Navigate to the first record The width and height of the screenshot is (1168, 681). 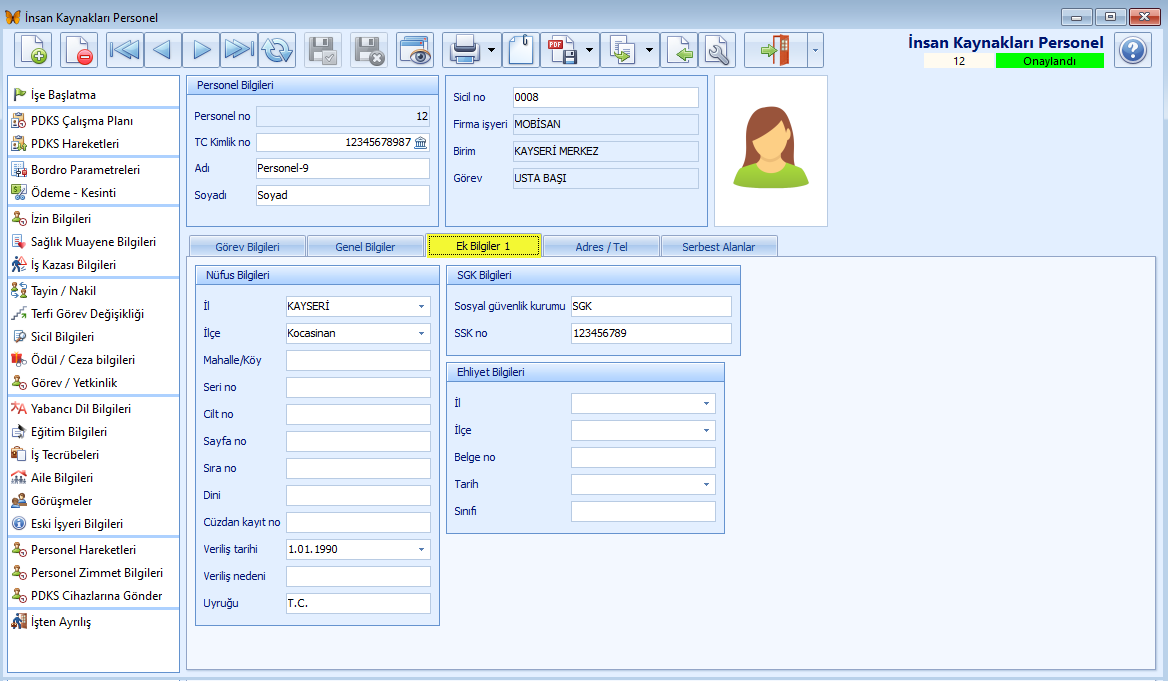point(123,50)
